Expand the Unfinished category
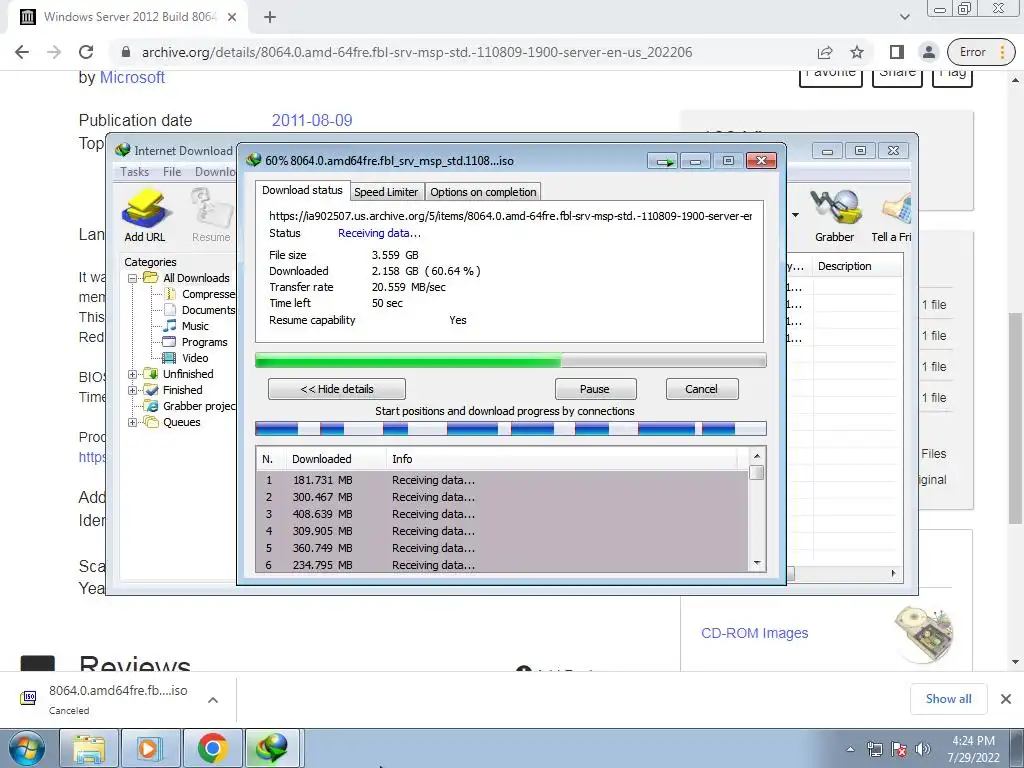1024x768 pixels. [x=133, y=374]
